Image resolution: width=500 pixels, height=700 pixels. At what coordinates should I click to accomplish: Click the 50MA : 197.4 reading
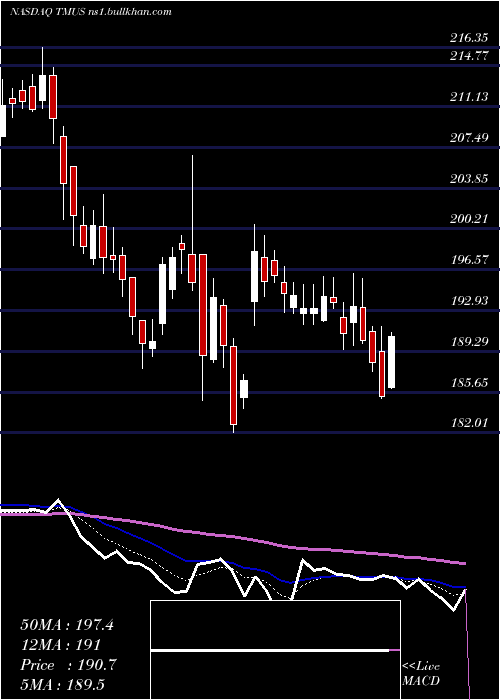67,625
